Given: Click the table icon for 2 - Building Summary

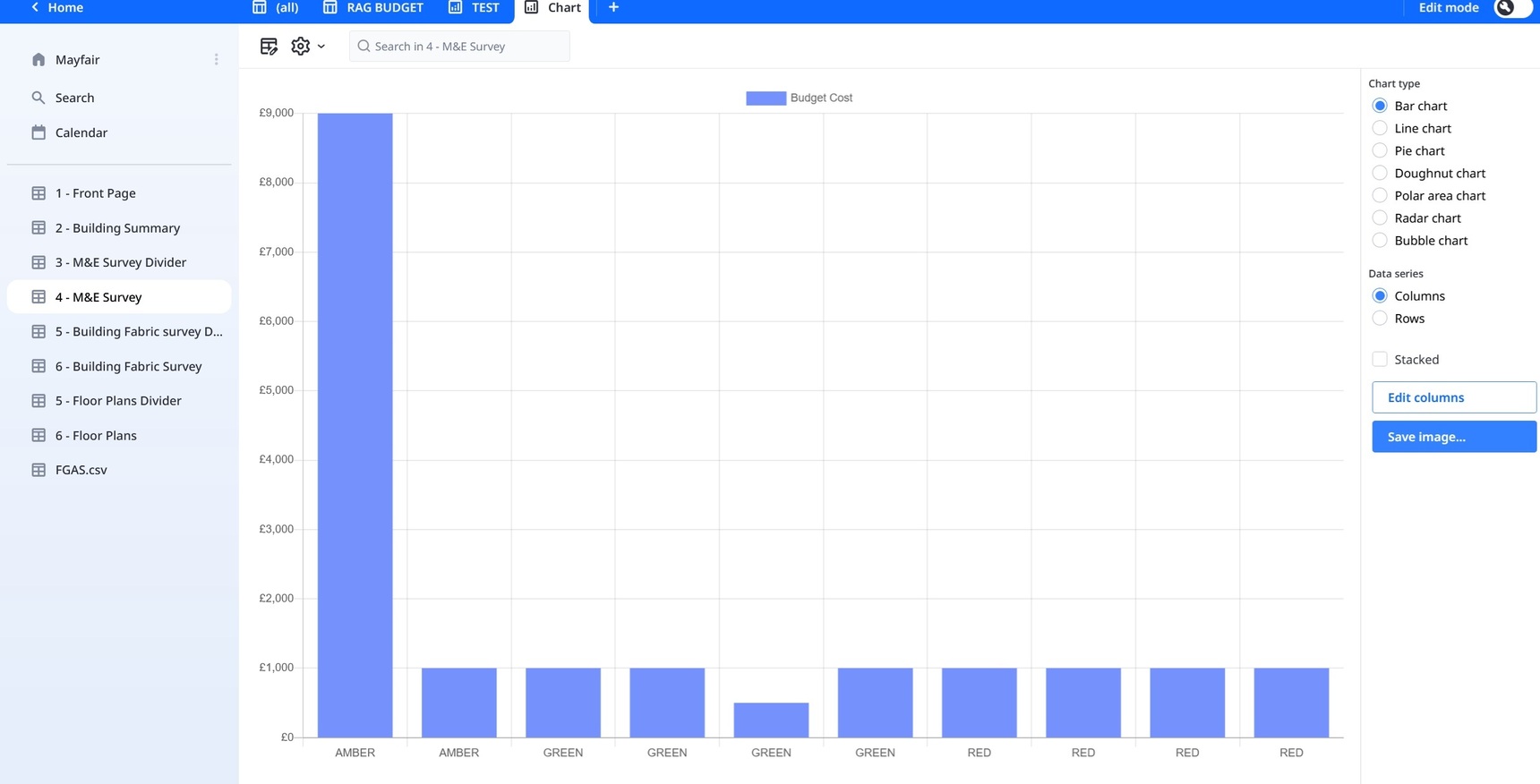Looking at the screenshot, I should click(x=38, y=228).
